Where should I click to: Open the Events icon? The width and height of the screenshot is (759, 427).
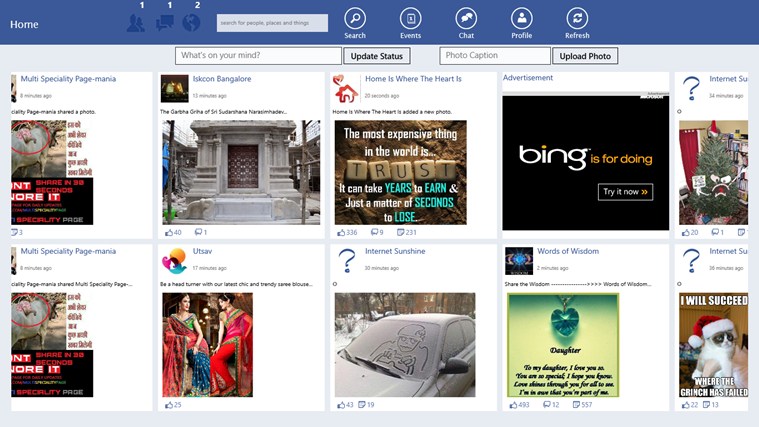coord(410,18)
